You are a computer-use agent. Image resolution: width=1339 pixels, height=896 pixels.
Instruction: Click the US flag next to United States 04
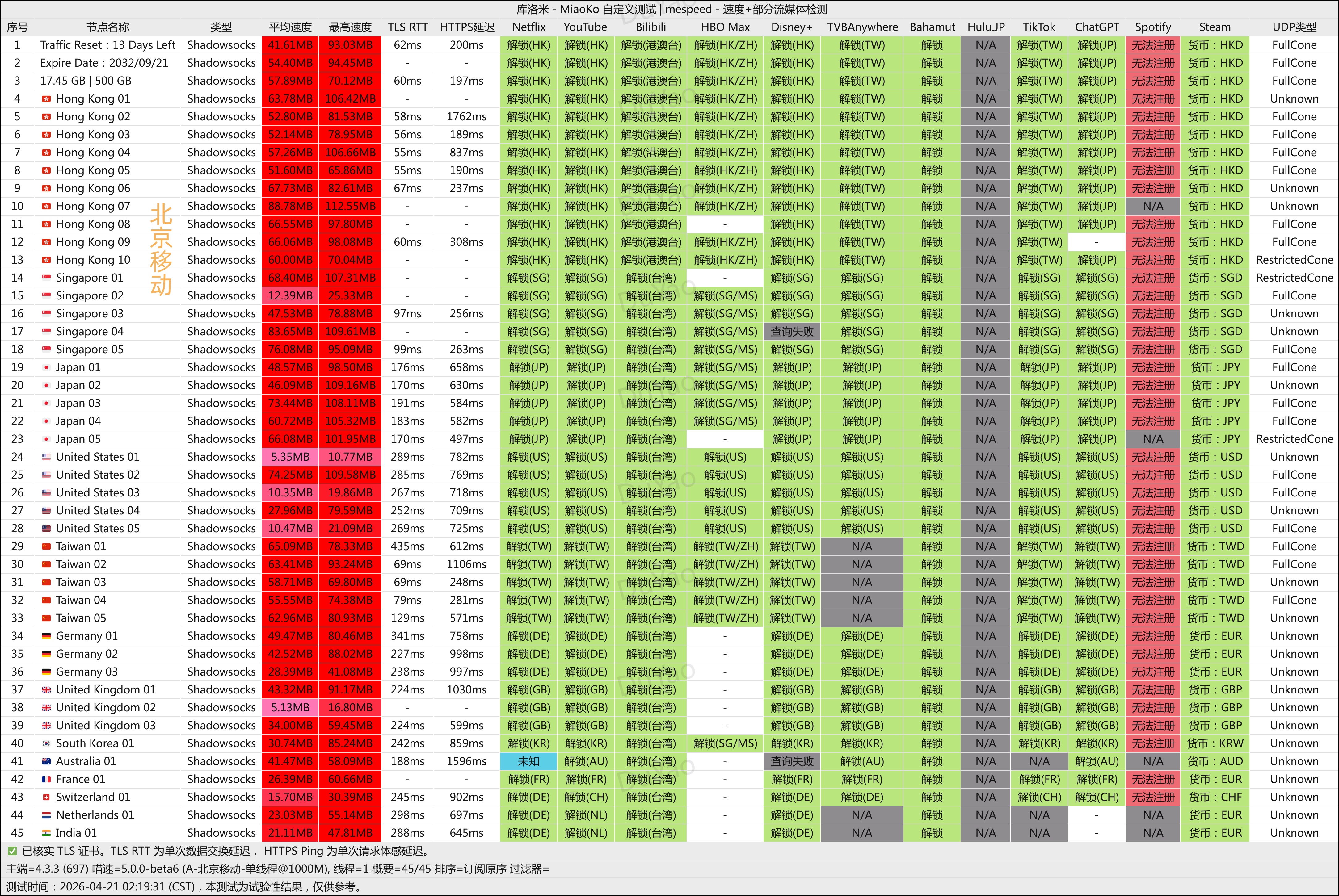pyautogui.click(x=46, y=511)
